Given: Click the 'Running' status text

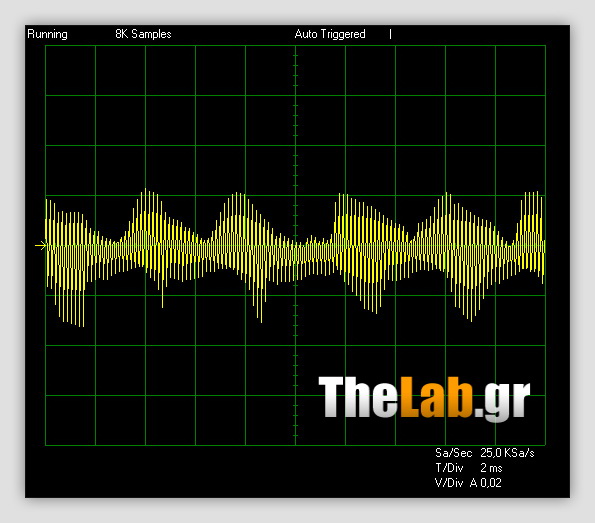Looking at the screenshot, I should pos(47,34).
